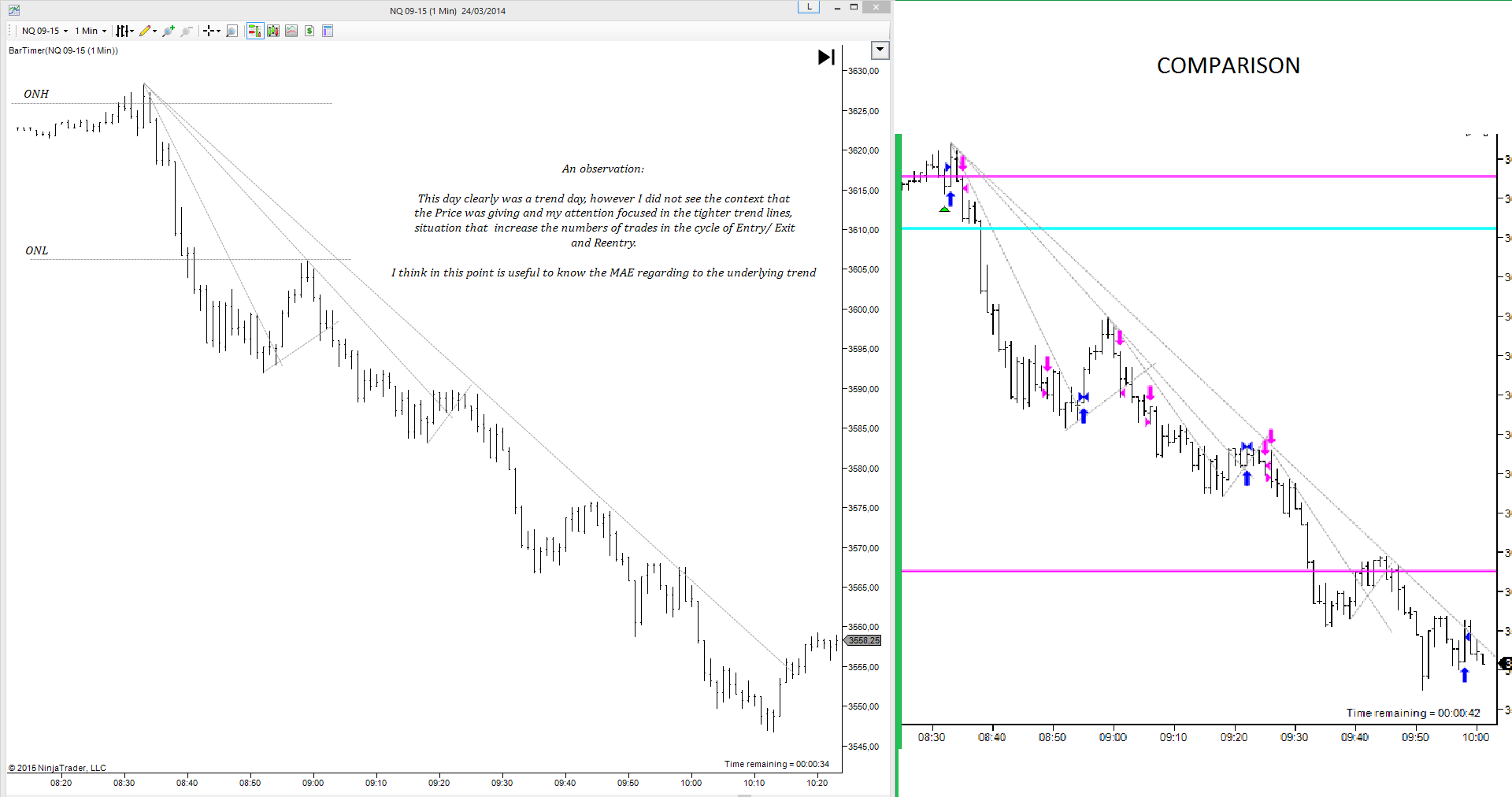Screen dimensions: 1512x797
Task: Close the NQ 09-15 chart window
Action: point(876,7)
